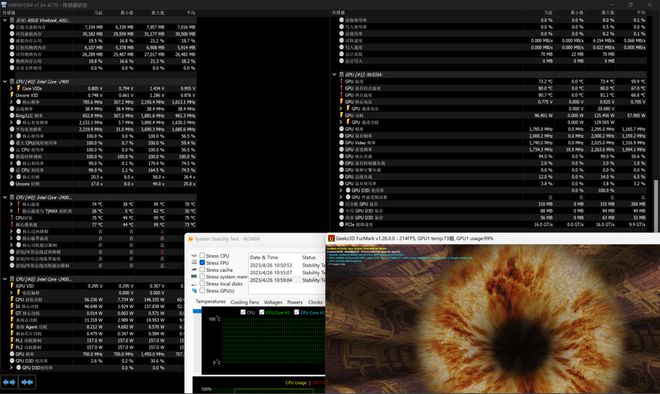Screen dimensions: 660x394
Task: Click the HWiNFO64 icon in the title bar
Action: click(x=4, y=5)
